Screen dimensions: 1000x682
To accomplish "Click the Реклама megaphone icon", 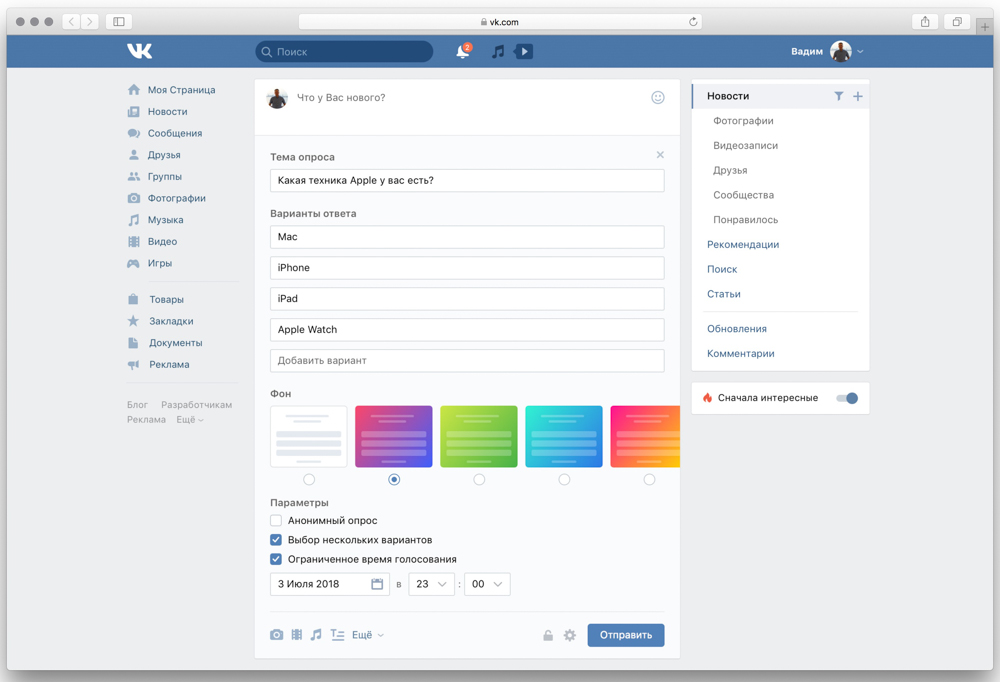I will pos(133,364).
